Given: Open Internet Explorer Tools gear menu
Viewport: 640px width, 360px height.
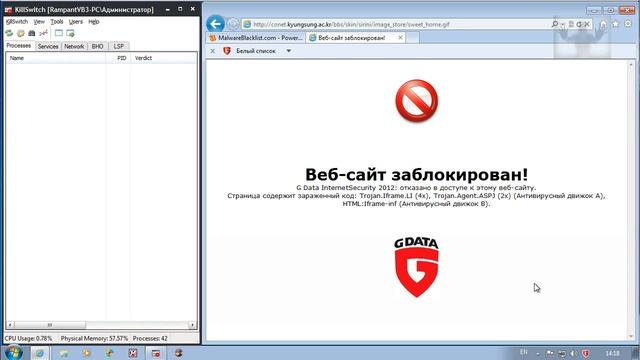Looking at the screenshot, I should tap(628, 24).
